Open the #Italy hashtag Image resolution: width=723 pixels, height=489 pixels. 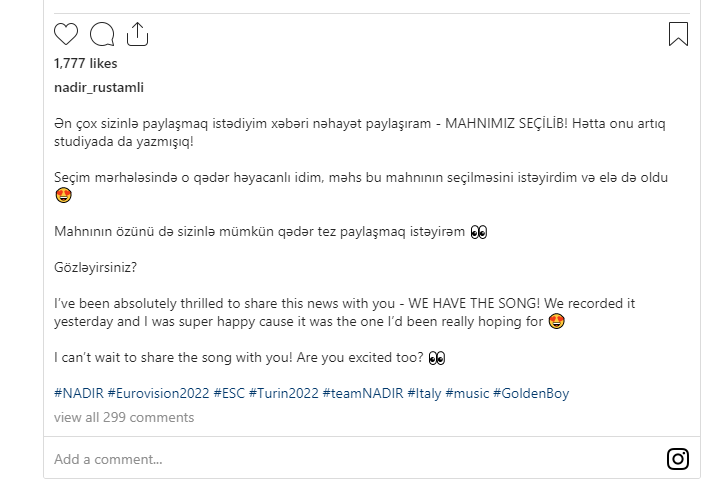click(x=424, y=393)
